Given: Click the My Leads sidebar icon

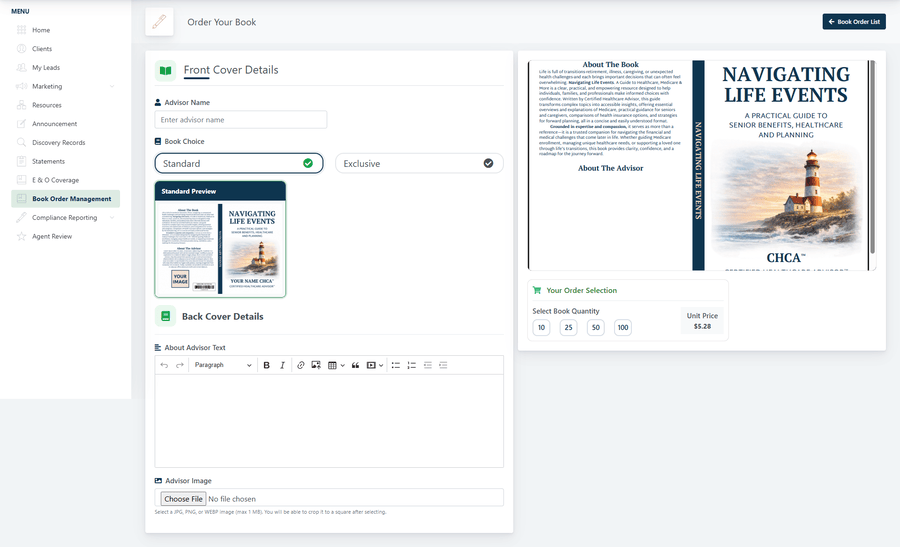Looking at the screenshot, I should pos(21,68).
